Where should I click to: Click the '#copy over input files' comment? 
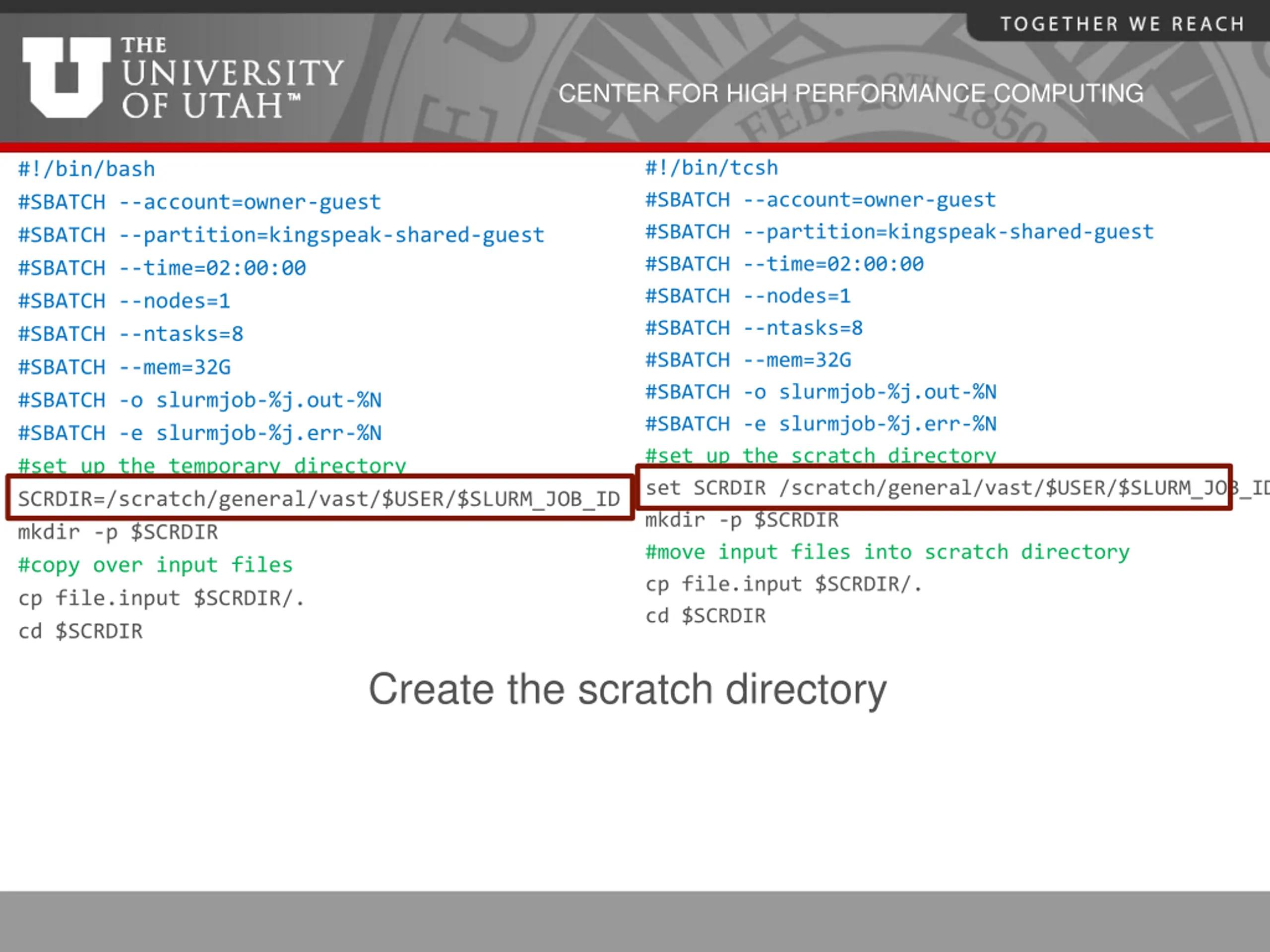tap(155, 565)
